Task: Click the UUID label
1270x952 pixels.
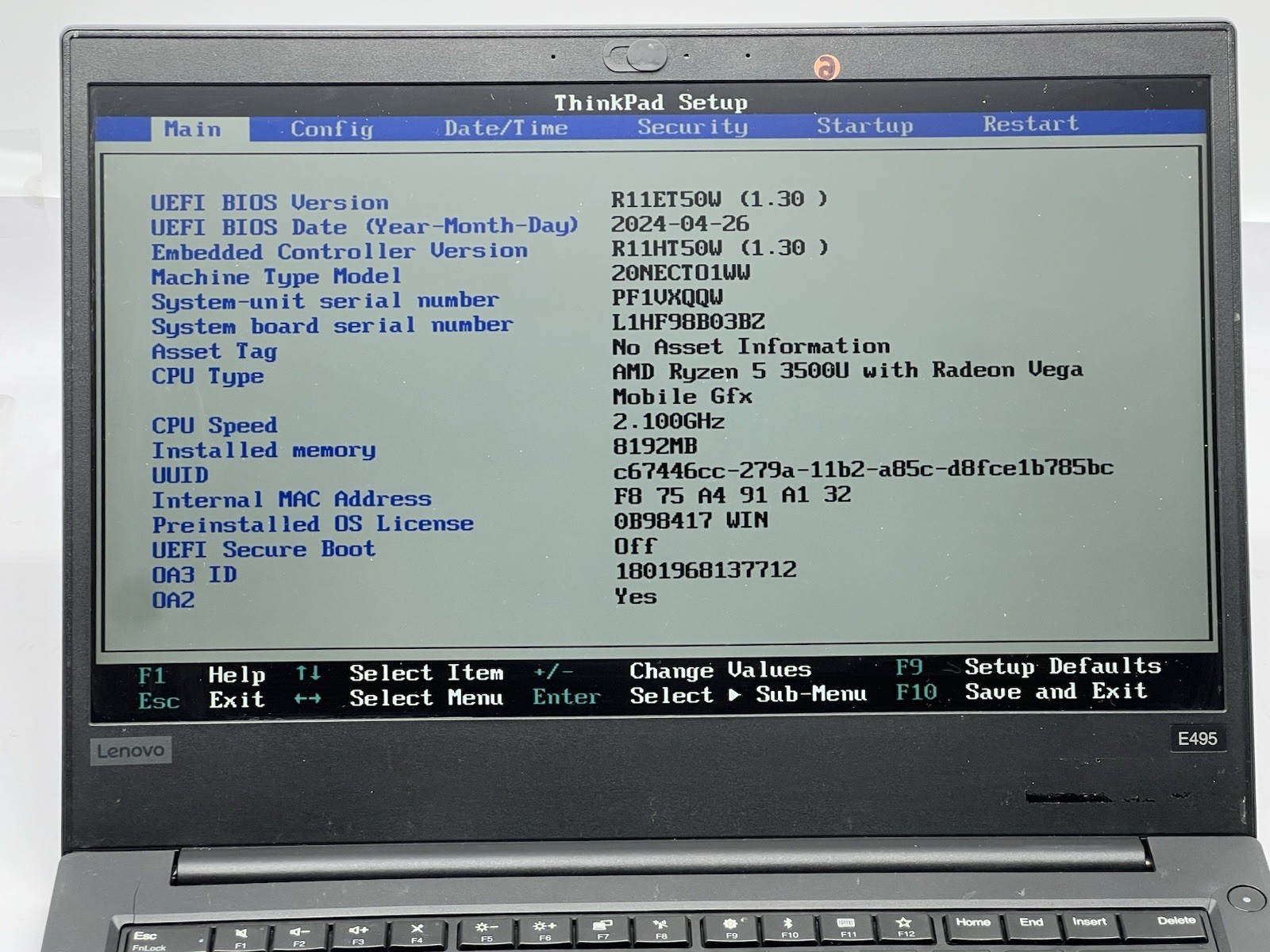Action: pyautogui.click(x=180, y=475)
